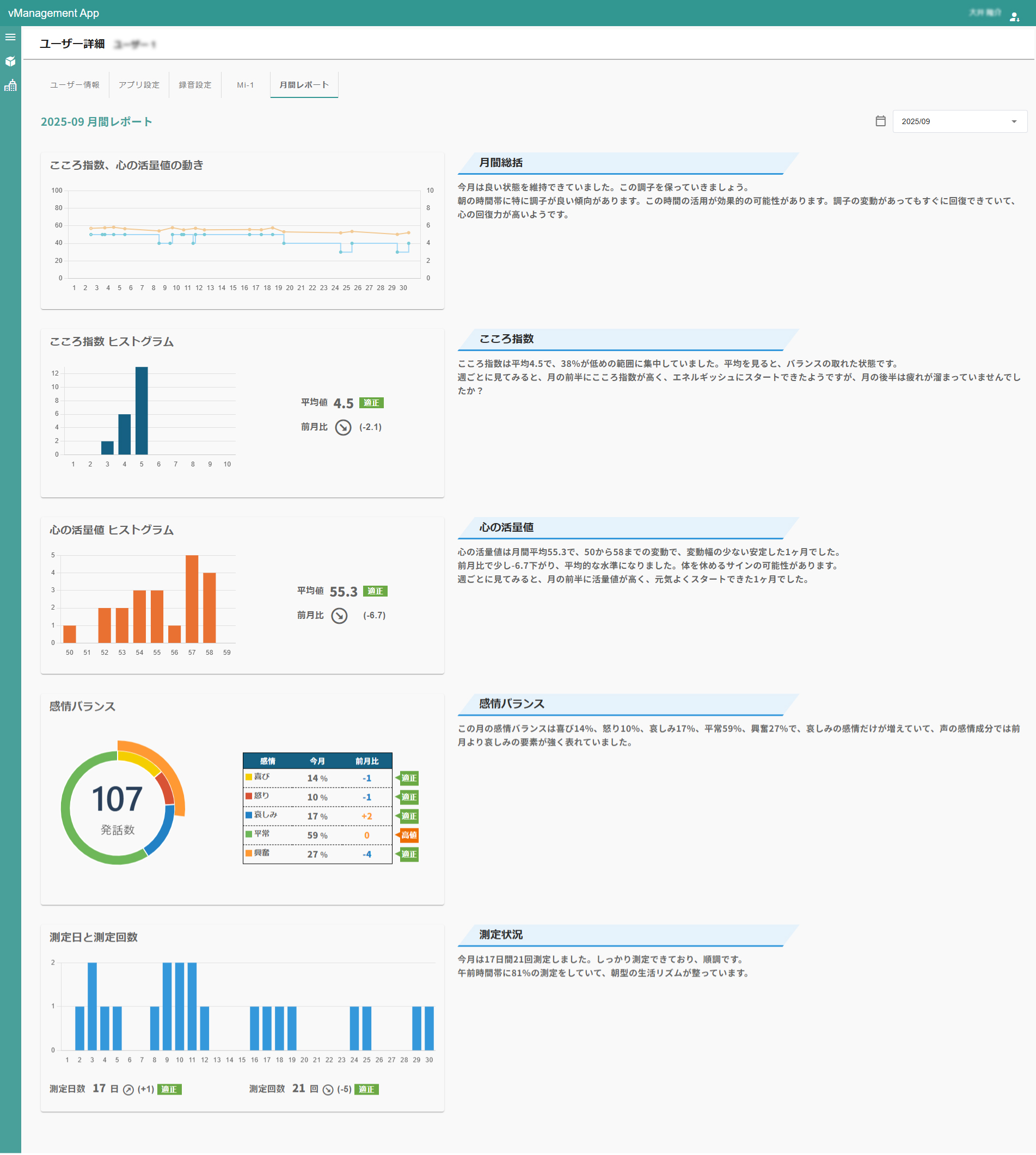Image resolution: width=1036 pixels, height=1155 pixels.
Task: Click the down-trend icon beside 心の活量値 前月比
Action: (x=339, y=616)
